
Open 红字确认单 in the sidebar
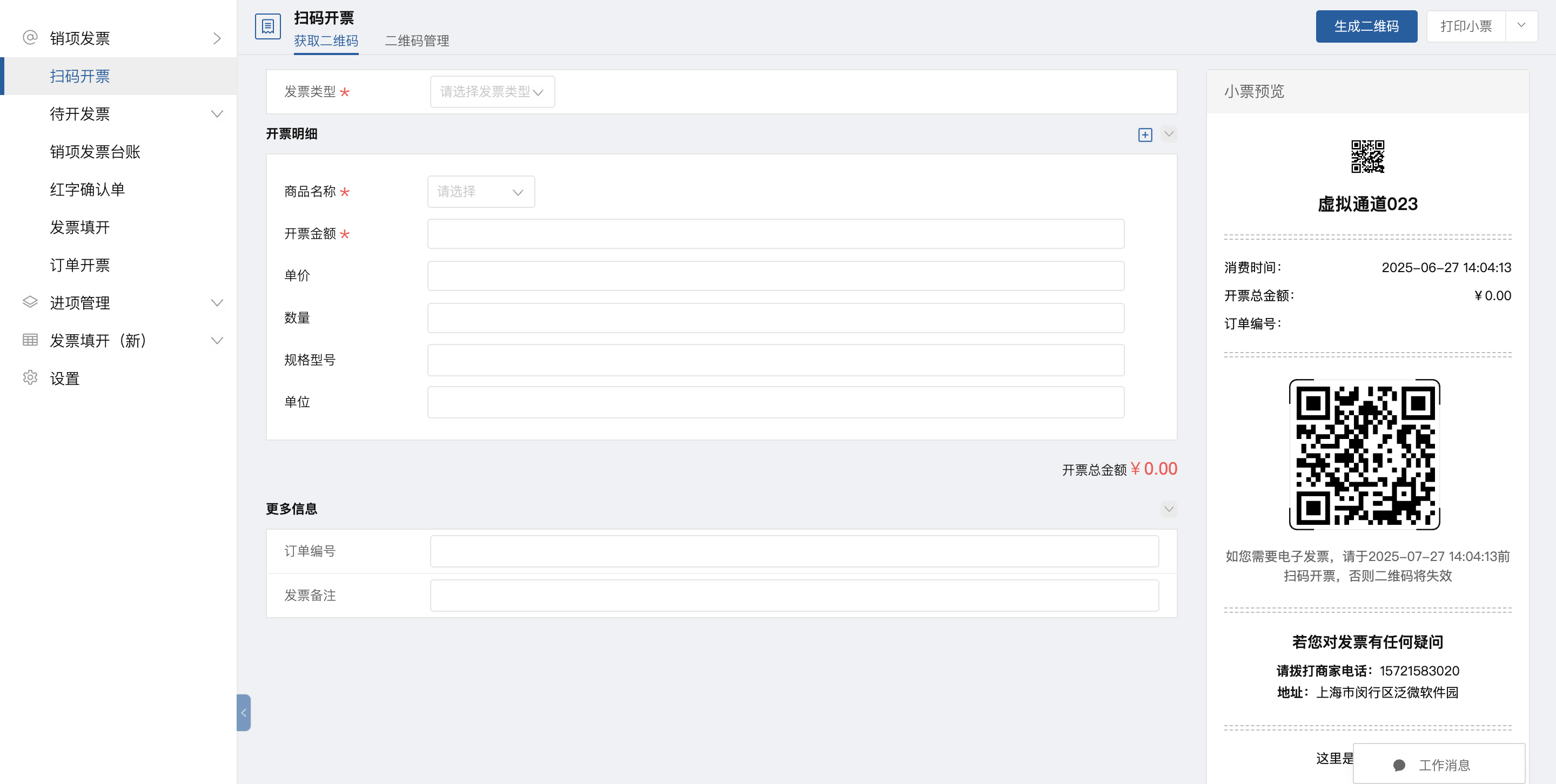click(88, 190)
